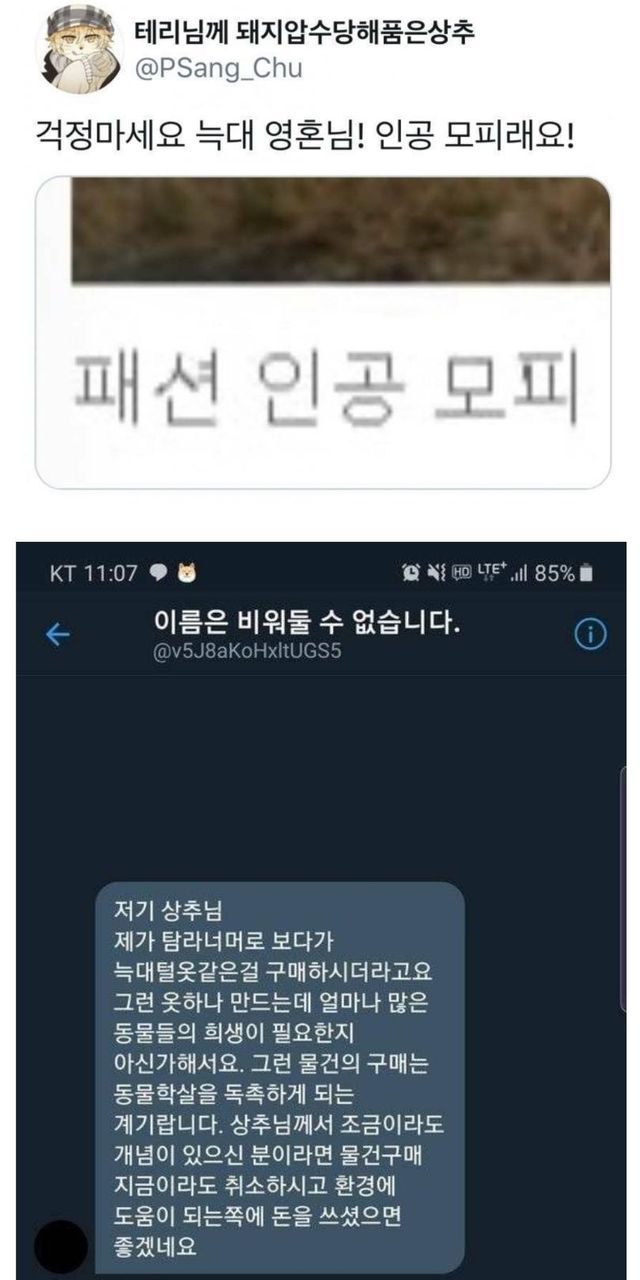Image resolution: width=640 pixels, height=1280 pixels.
Task: Tap the HD voice status icon
Action: point(461,573)
